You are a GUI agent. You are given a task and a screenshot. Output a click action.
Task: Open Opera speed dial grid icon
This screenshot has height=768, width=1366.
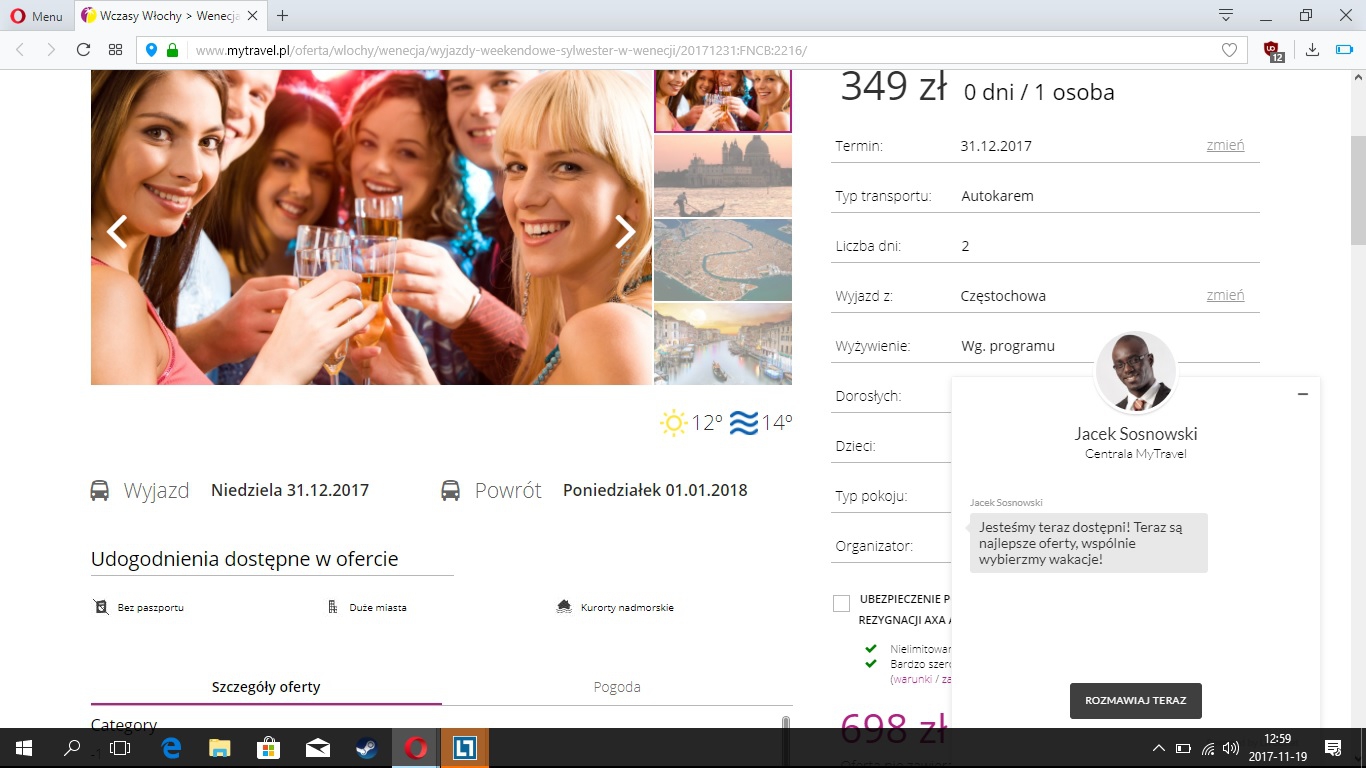pyautogui.click(x=115, y=50)
